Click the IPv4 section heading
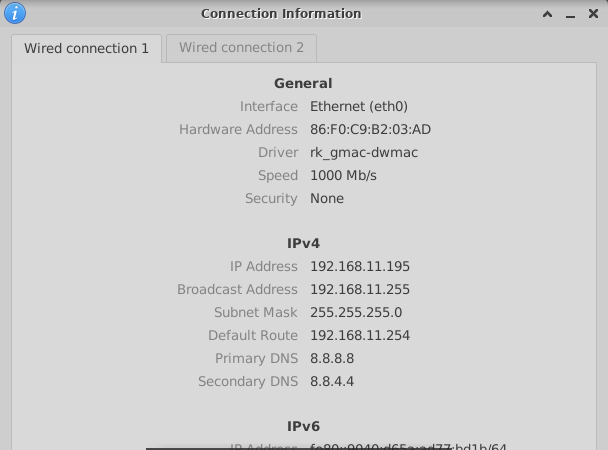Viewport: 608px width, 450px height. [303, 243]
